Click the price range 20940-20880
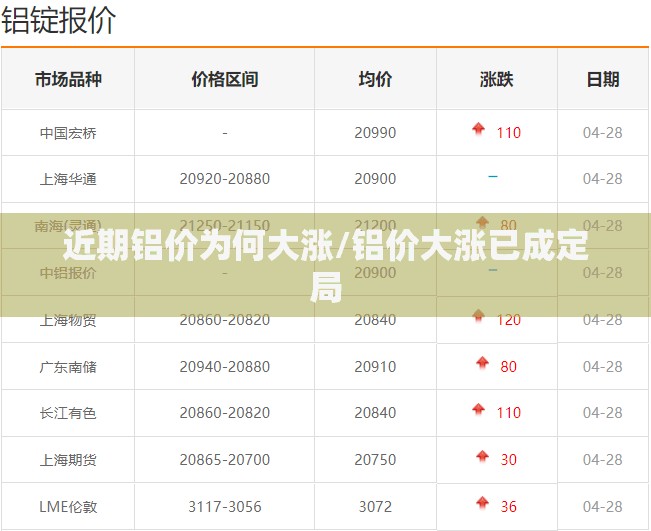The width and height of the screenshot is (651, 531). (225, 367)
